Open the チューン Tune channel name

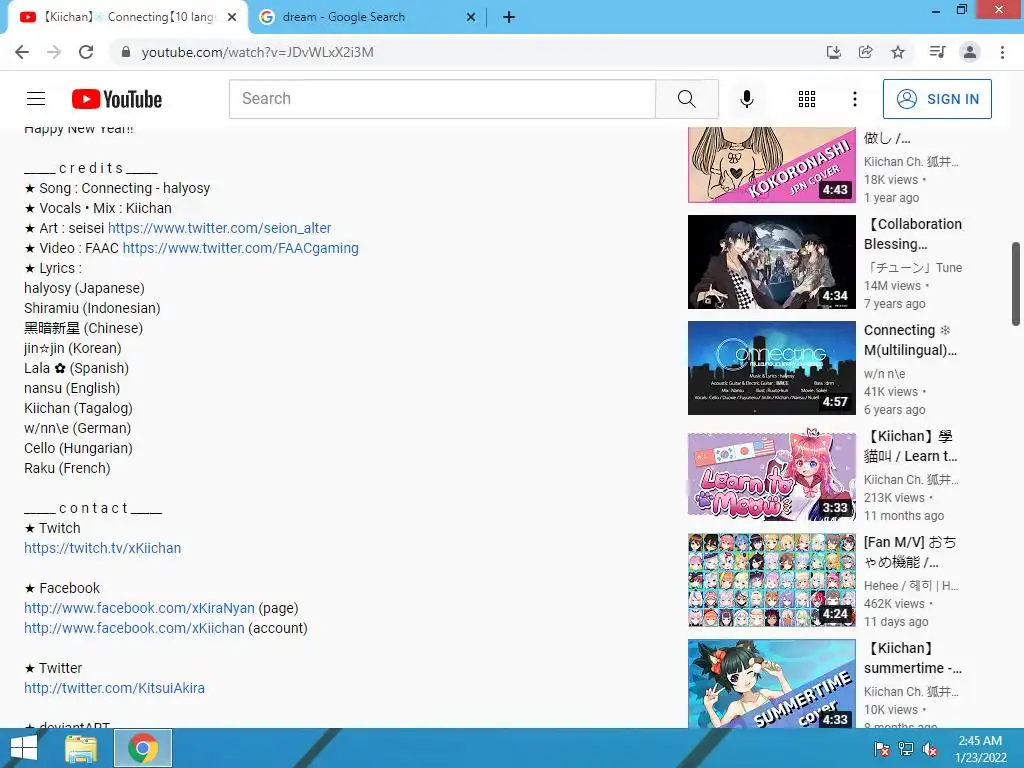[x=913, y=268]
